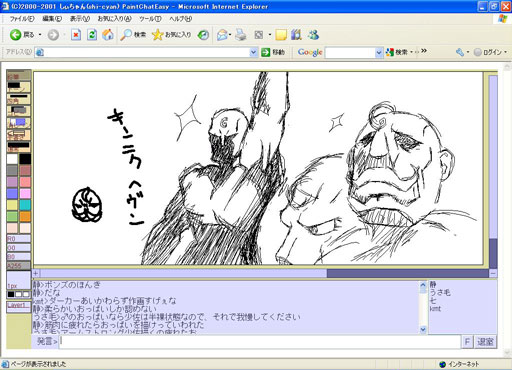The height and width of the screenshot is (370, 512).
Task: Click the printer icon in the toolbar
Action: (x=241, y=35)
